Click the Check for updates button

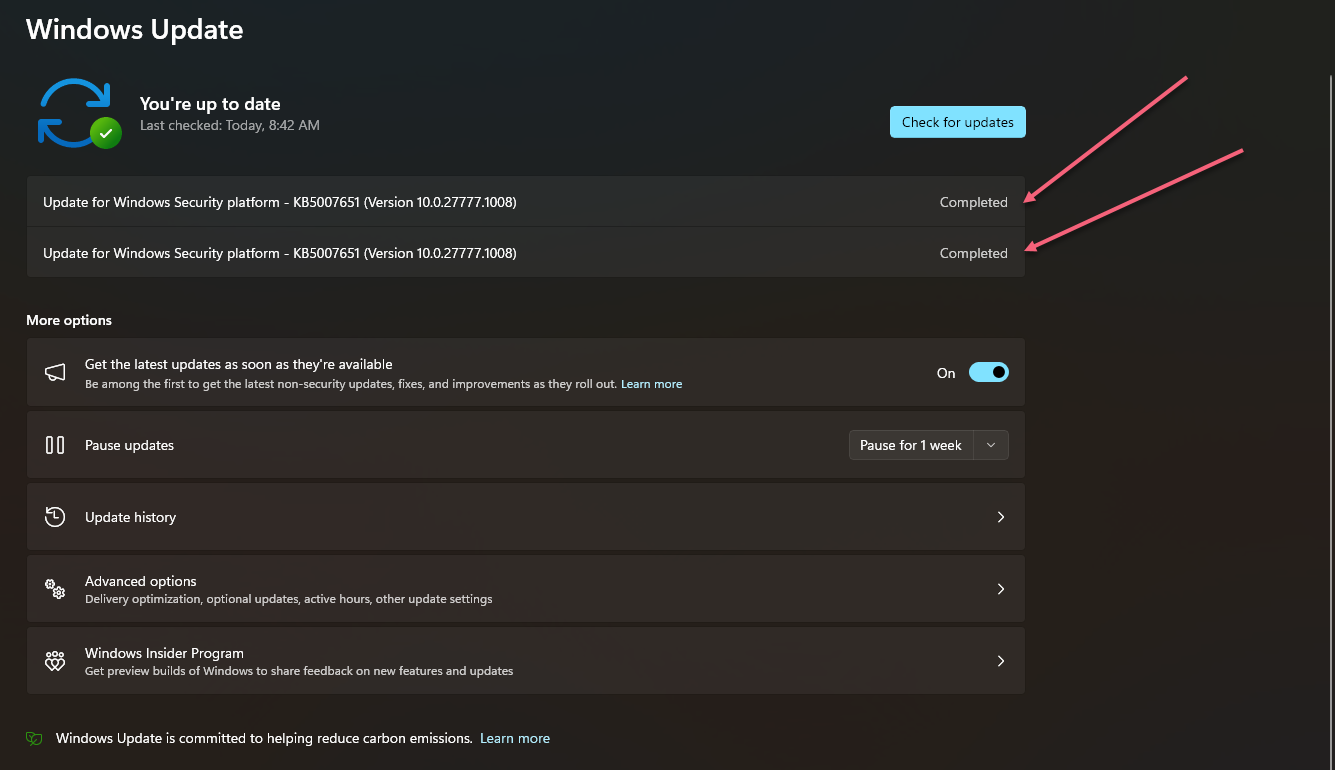point(957,122)
